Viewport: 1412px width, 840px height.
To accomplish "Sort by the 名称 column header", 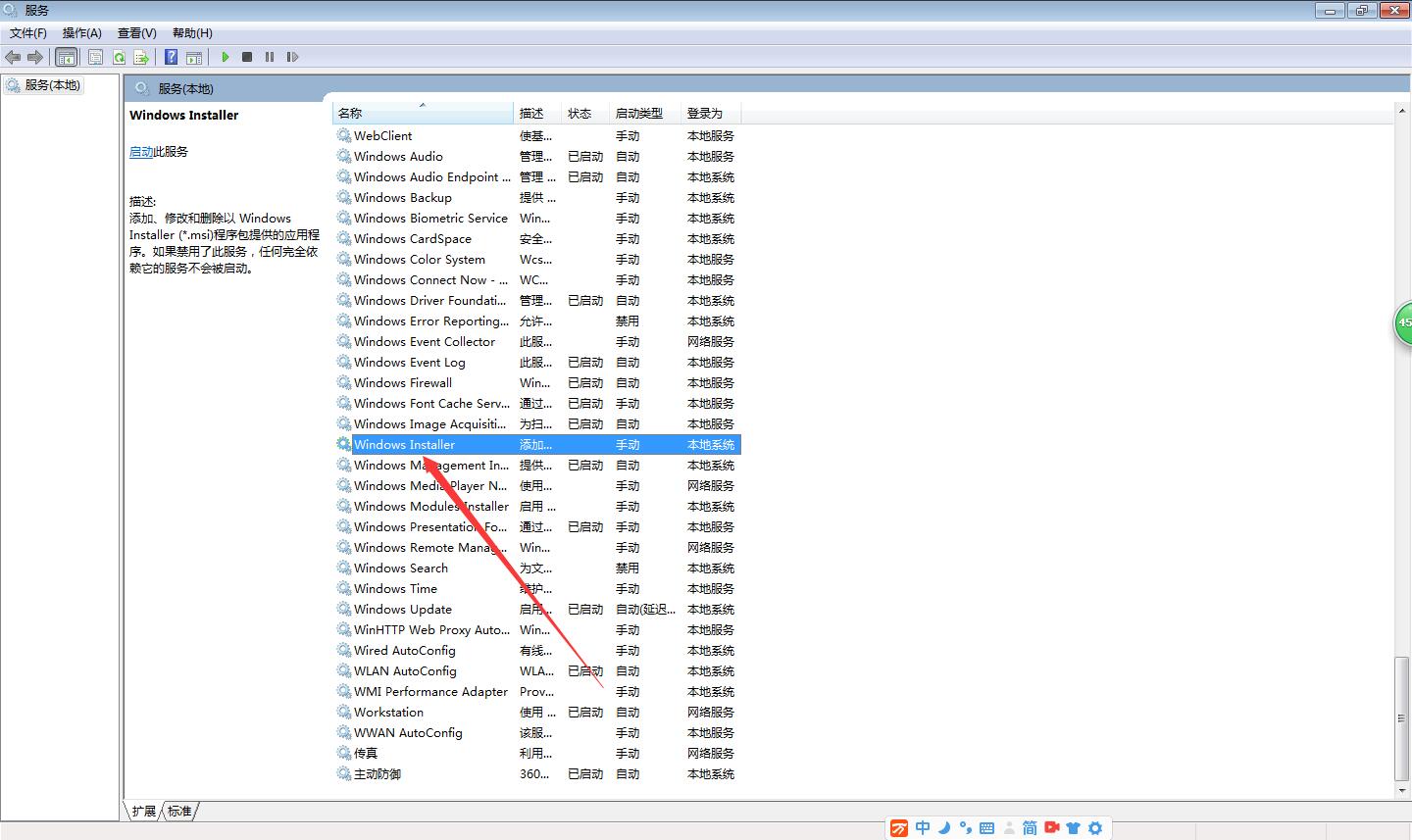I will tap(423, 114).
